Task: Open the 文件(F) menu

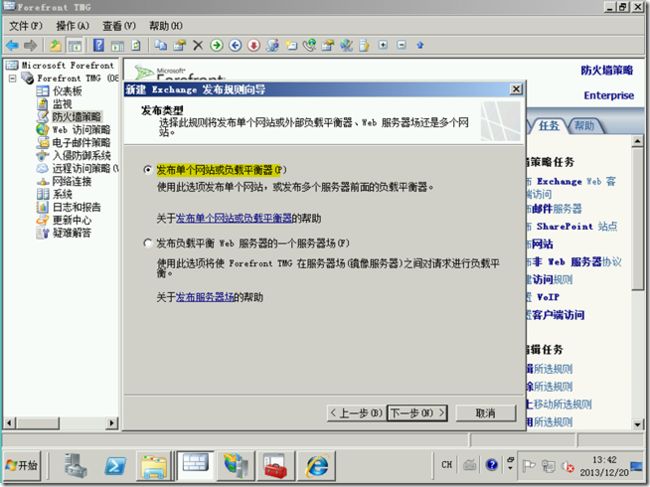Action: pos(26,26)
